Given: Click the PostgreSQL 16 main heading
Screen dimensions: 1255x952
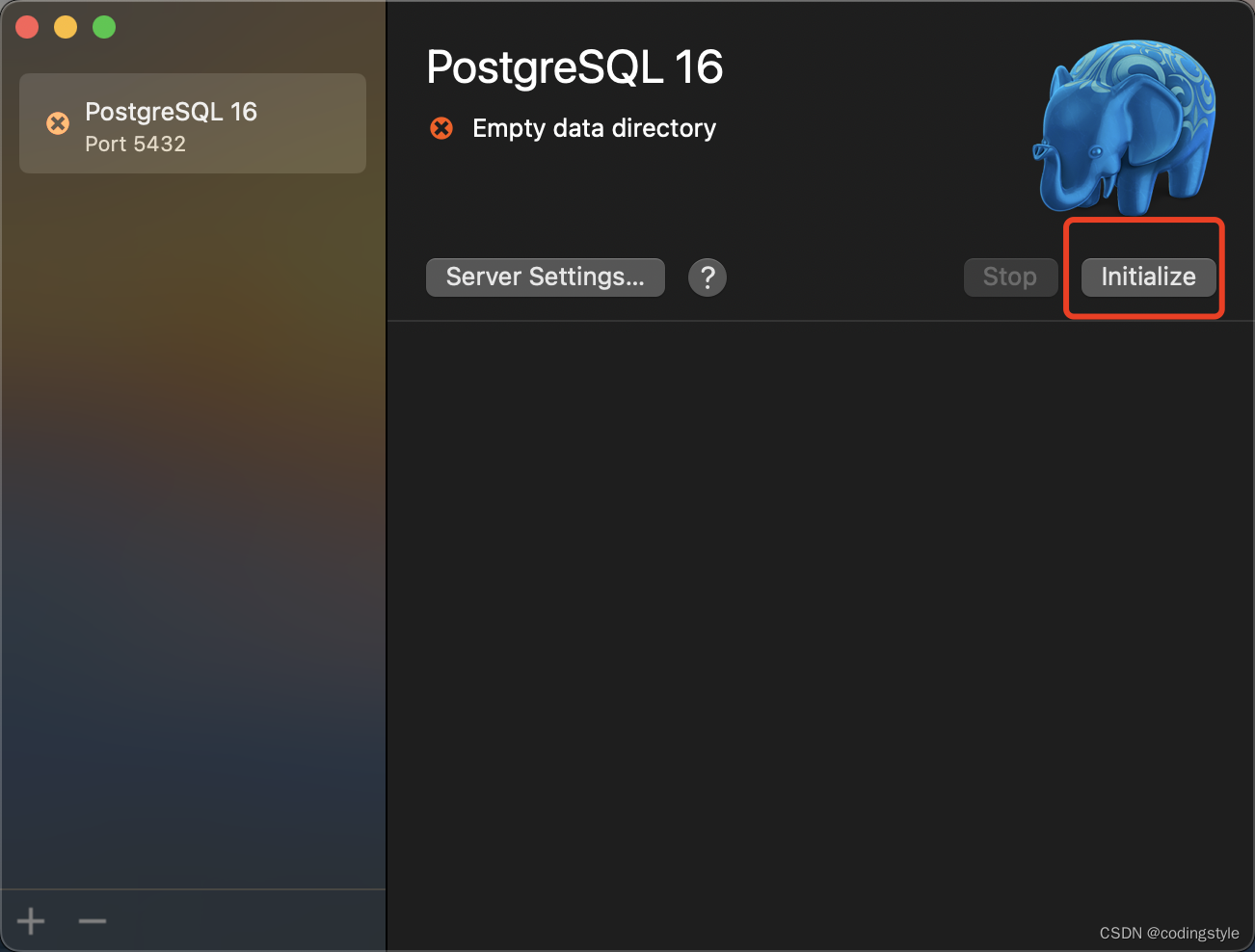Looking at the screenshot, I should pos(574,67).
